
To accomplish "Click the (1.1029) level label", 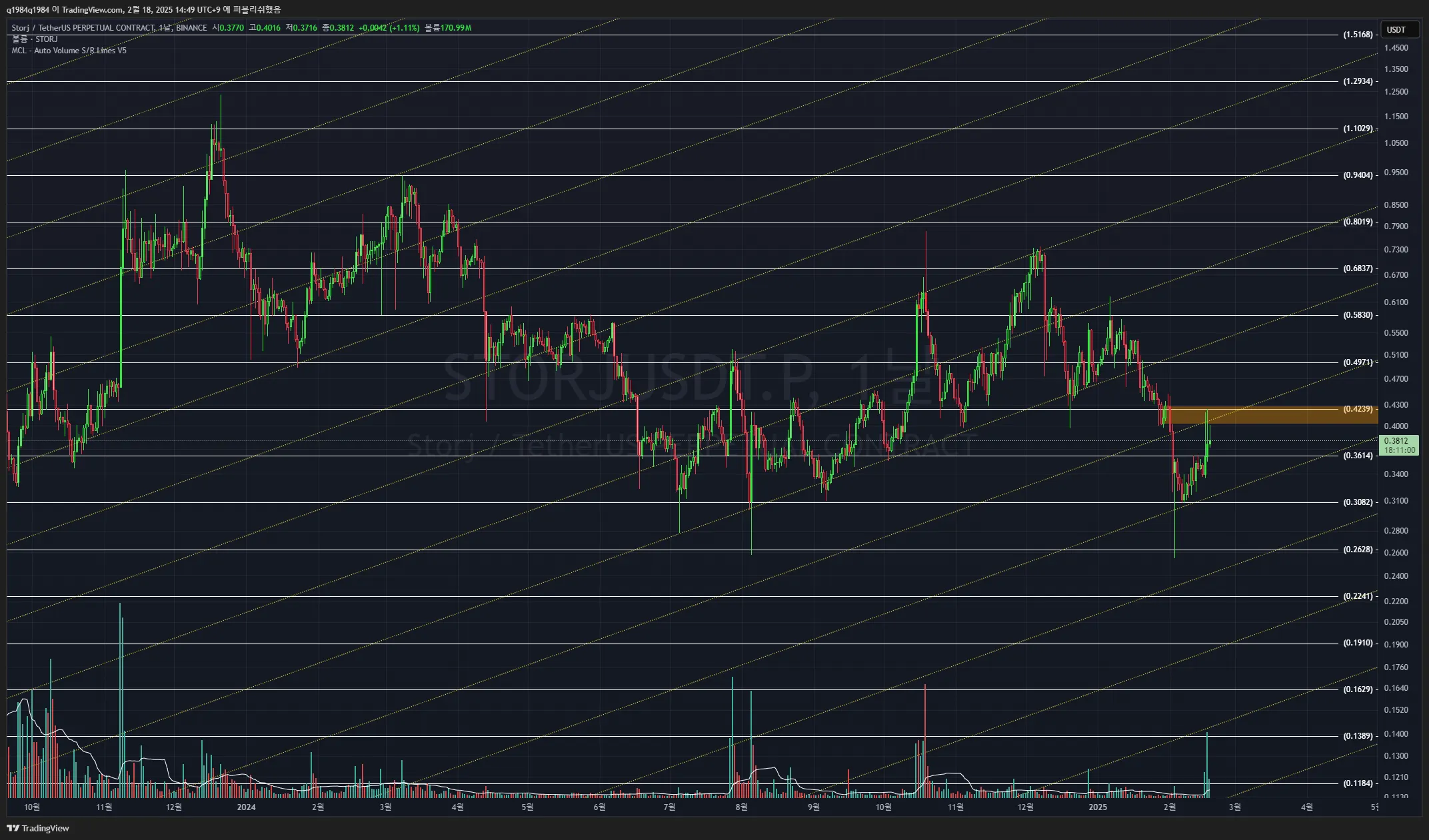I will pyautogui.click(x=1358, y=129).
